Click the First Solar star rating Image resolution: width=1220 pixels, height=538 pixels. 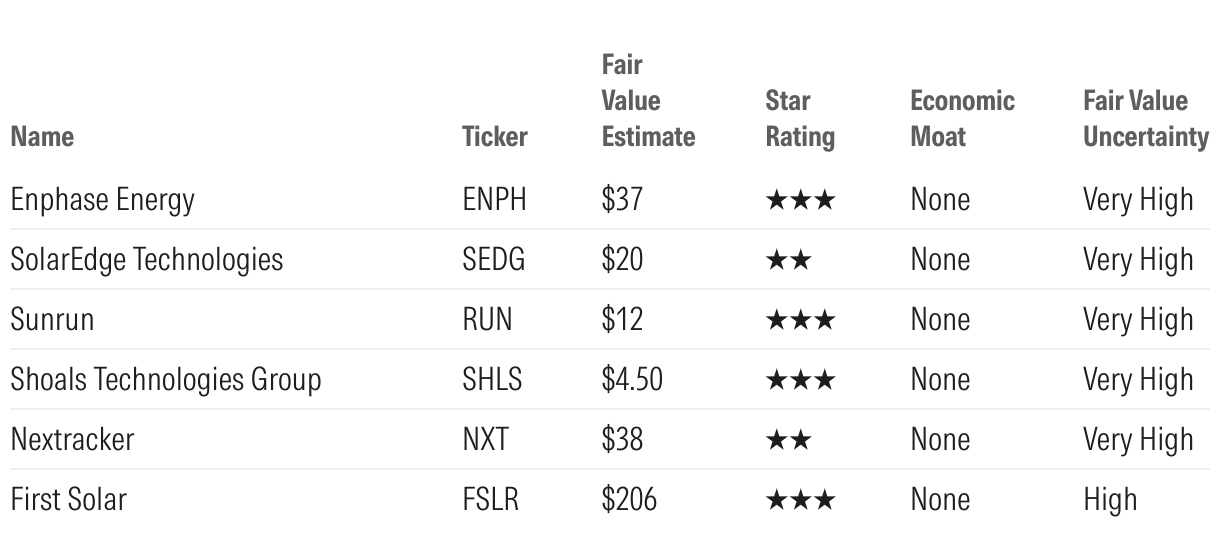(x=799, y=500)
